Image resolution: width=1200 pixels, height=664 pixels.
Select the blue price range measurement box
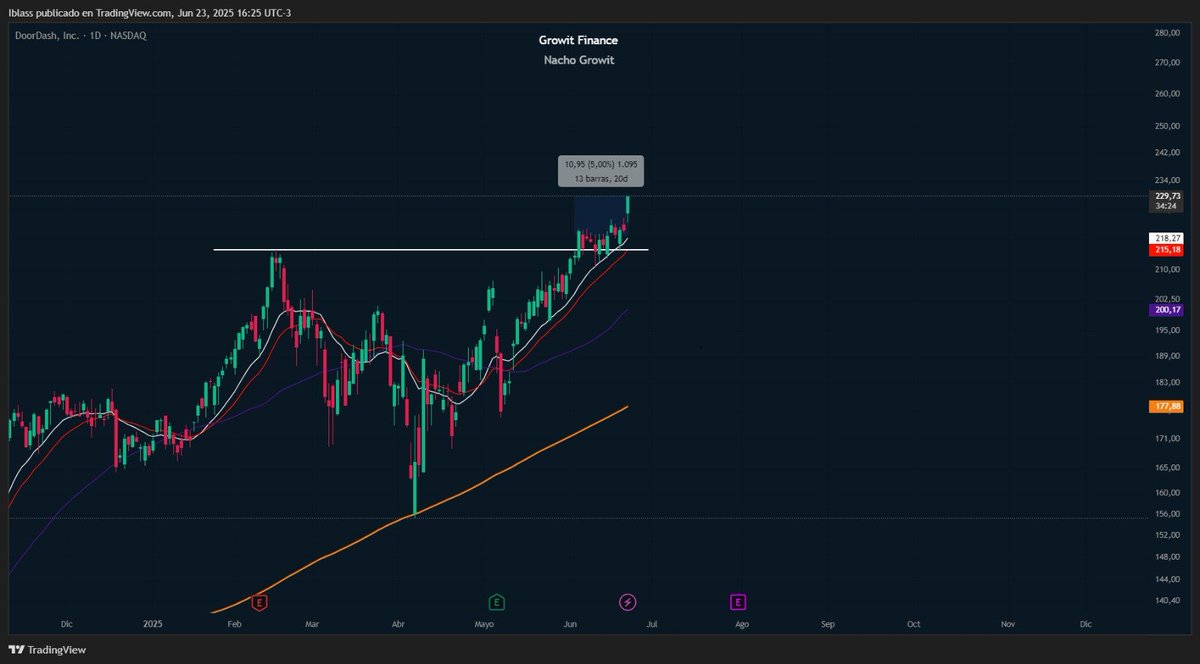pos(601,222)
